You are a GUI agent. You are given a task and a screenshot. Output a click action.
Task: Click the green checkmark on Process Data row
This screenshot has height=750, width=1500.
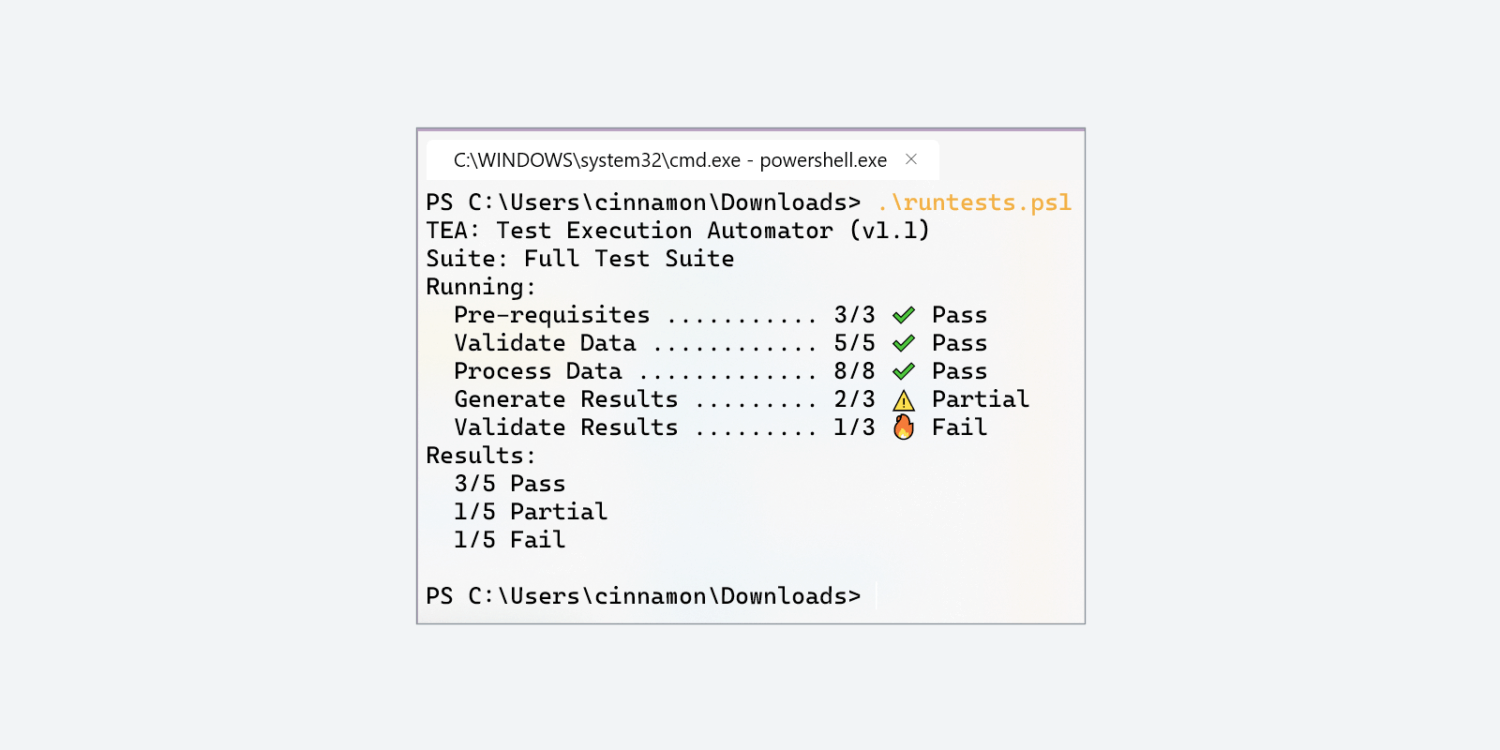pos(904,371)
